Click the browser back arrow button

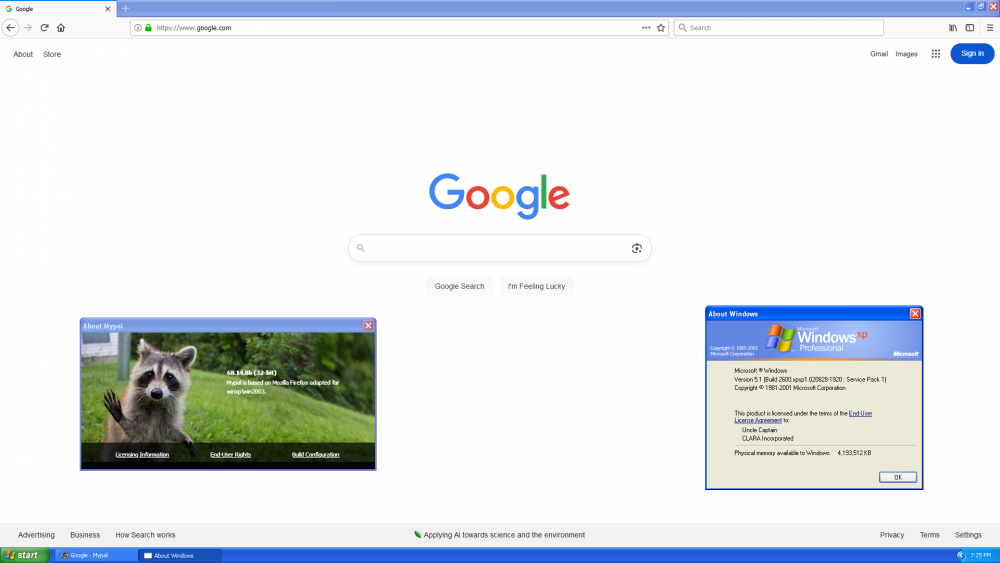[x=11, y=28]
